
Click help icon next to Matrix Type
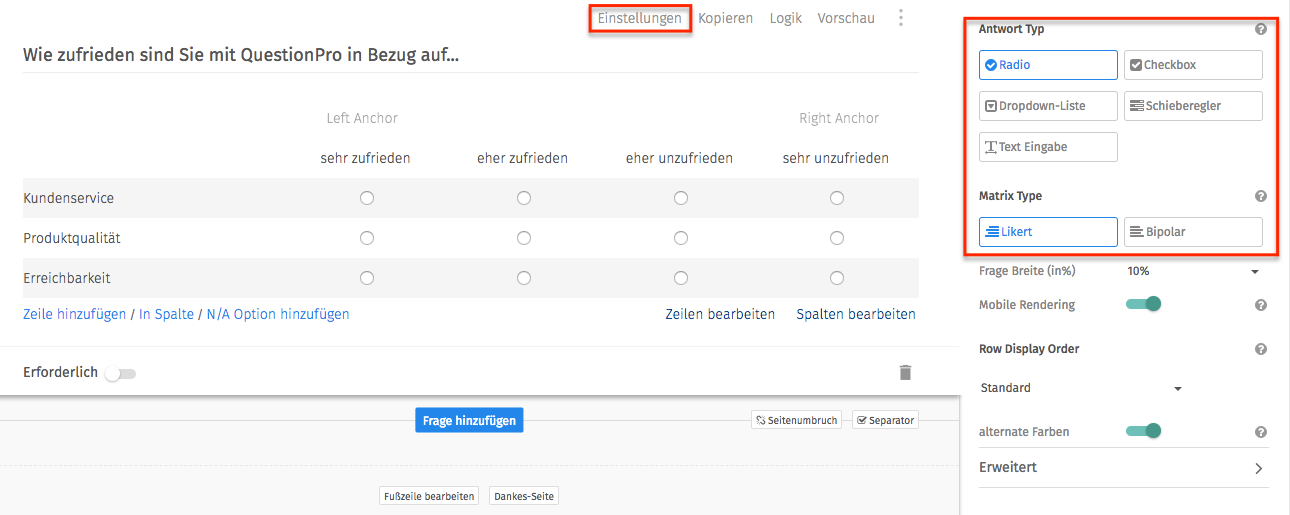(1261, 197)
